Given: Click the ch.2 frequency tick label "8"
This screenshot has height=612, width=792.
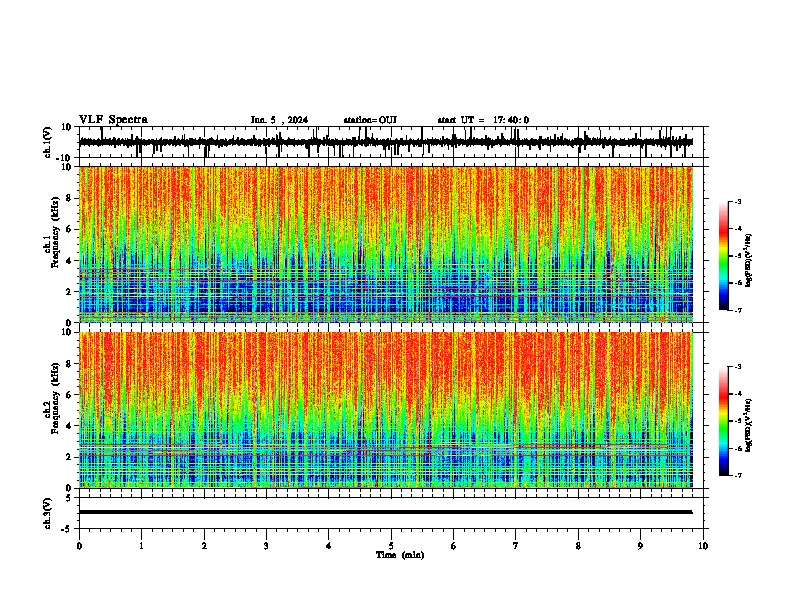Looking at the screenshot, I should click(69, 364).
